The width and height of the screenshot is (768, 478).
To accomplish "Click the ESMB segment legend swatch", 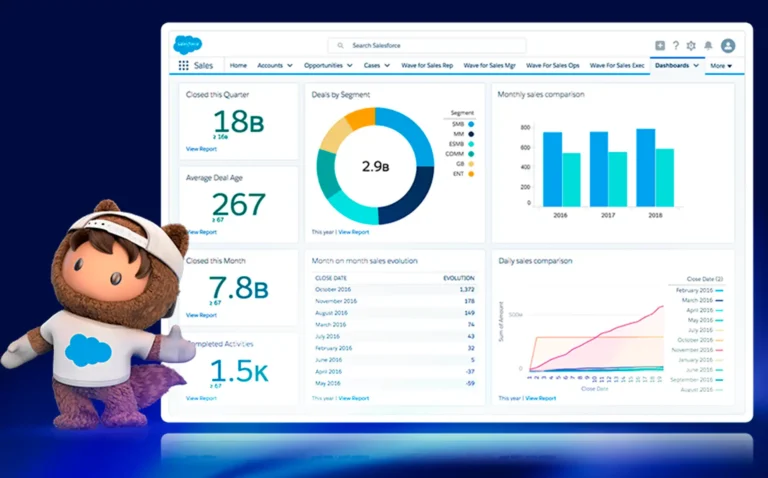I will (x=471, y=144).
